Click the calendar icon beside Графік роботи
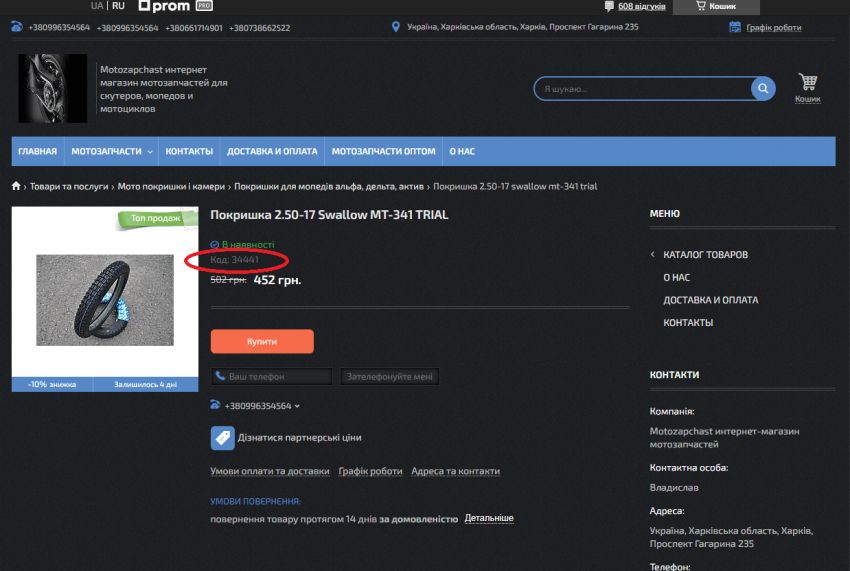850x571 pixels. tap(735, 27)
